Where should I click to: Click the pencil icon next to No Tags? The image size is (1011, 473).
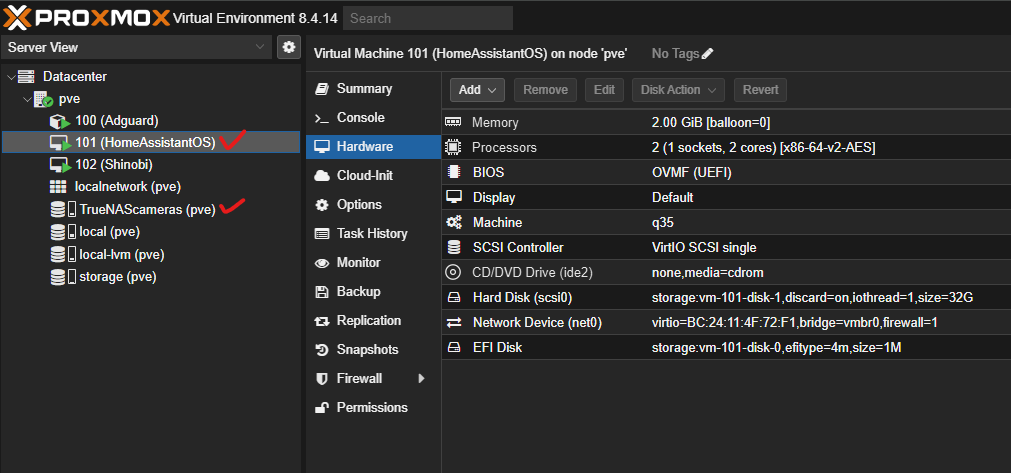708,53
